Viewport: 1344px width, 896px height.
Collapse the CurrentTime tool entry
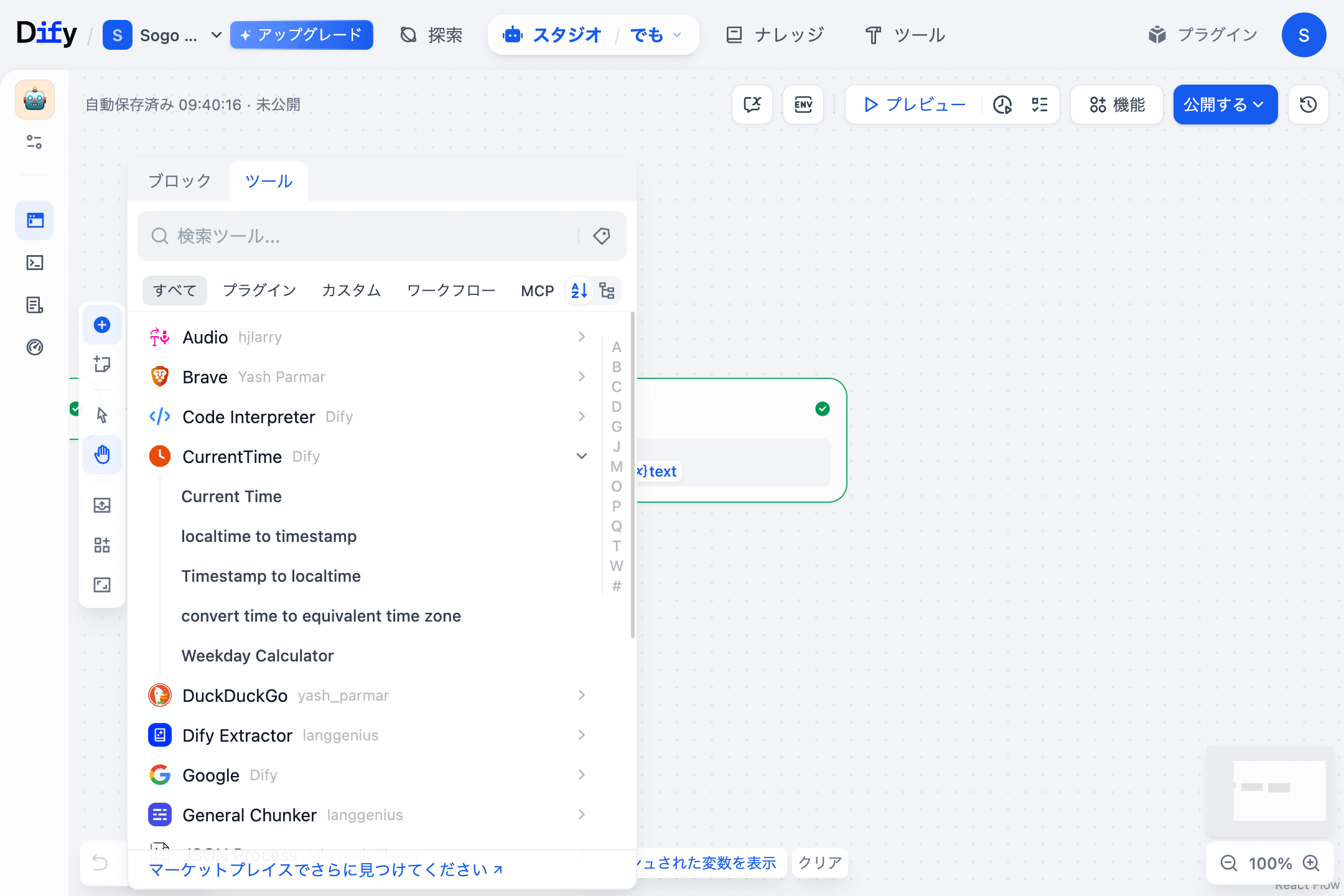tap(582, 456)
